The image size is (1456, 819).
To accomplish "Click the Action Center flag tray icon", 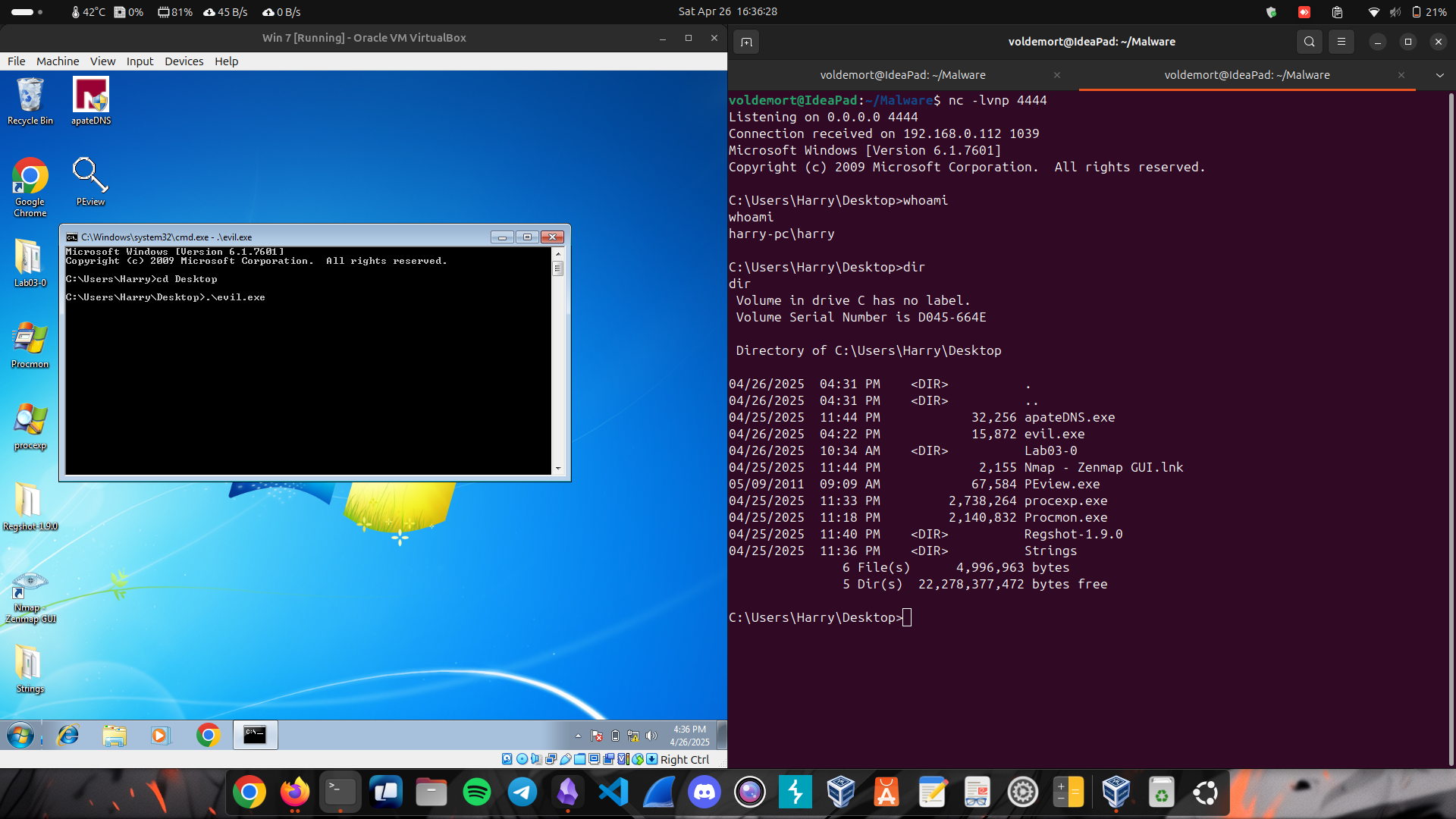I will [597, 736].
